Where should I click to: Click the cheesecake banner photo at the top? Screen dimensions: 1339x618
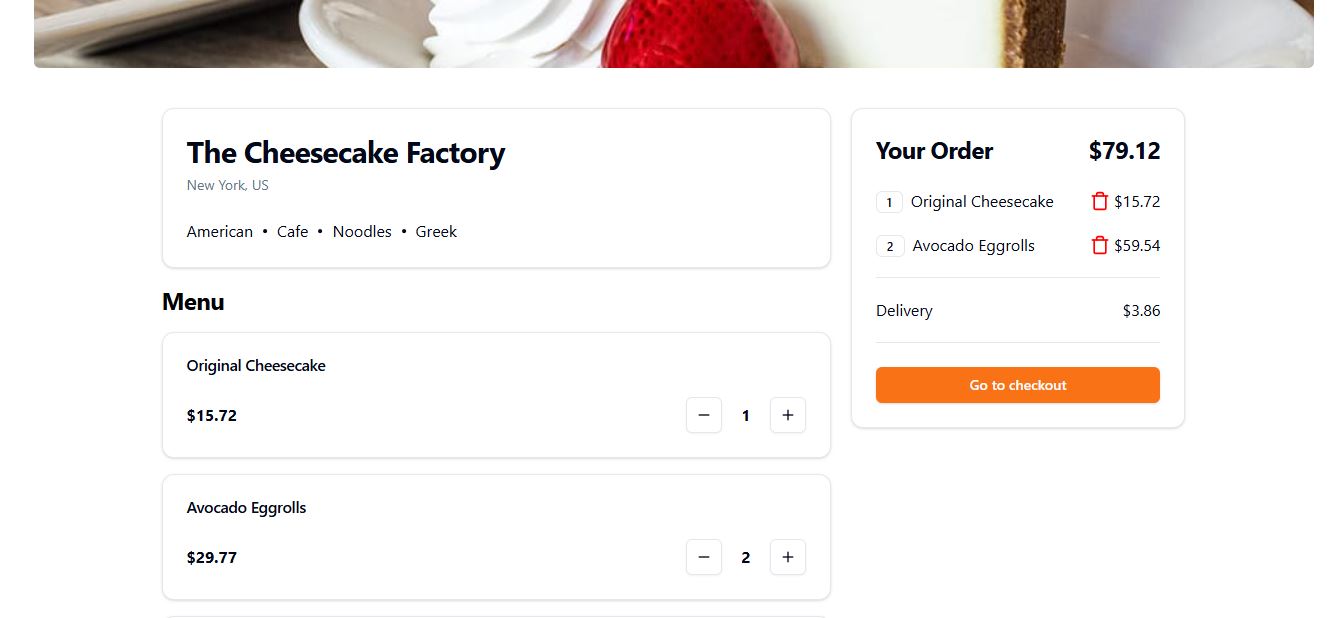pyautogui.click(x=674, y=34)
